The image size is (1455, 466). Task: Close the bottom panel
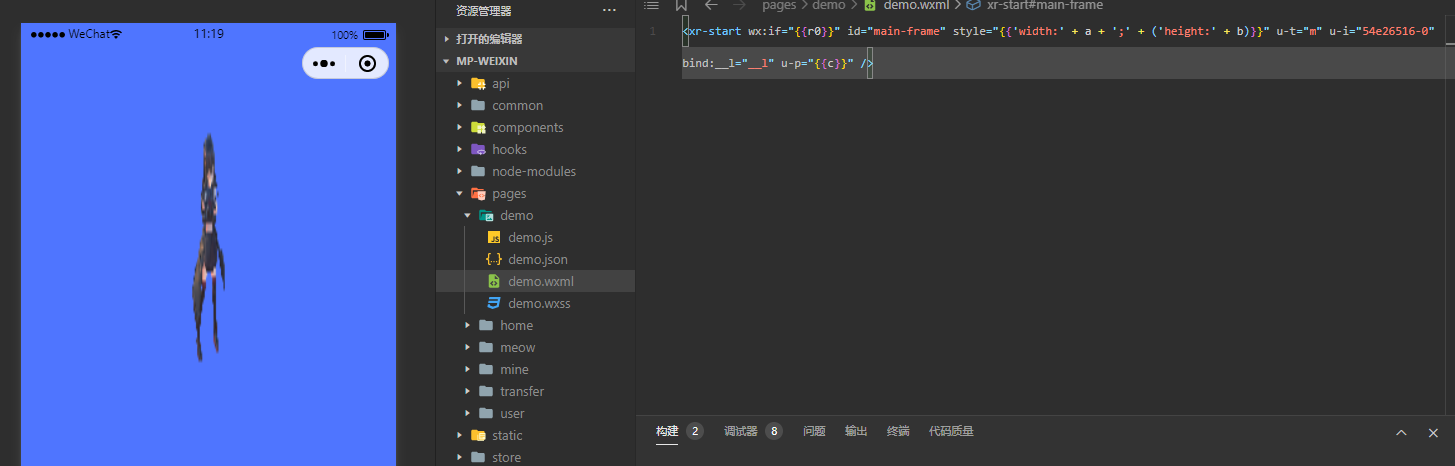[1433, 432]
